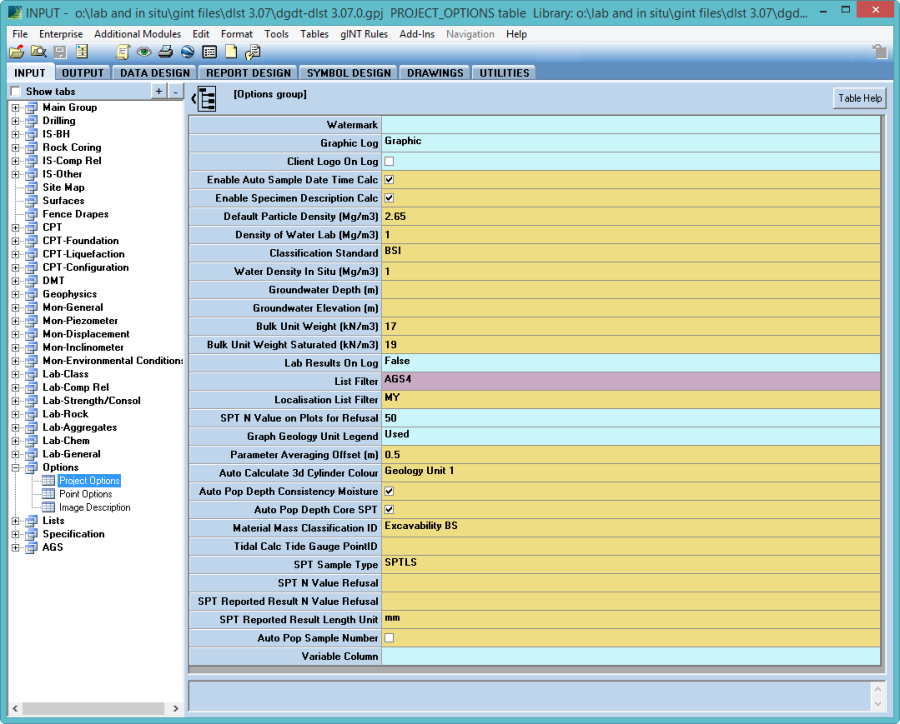Click the open project folder icon
The width and height of the screenshot is (900, 724).
pyautogui.click(x=16, y=52)
